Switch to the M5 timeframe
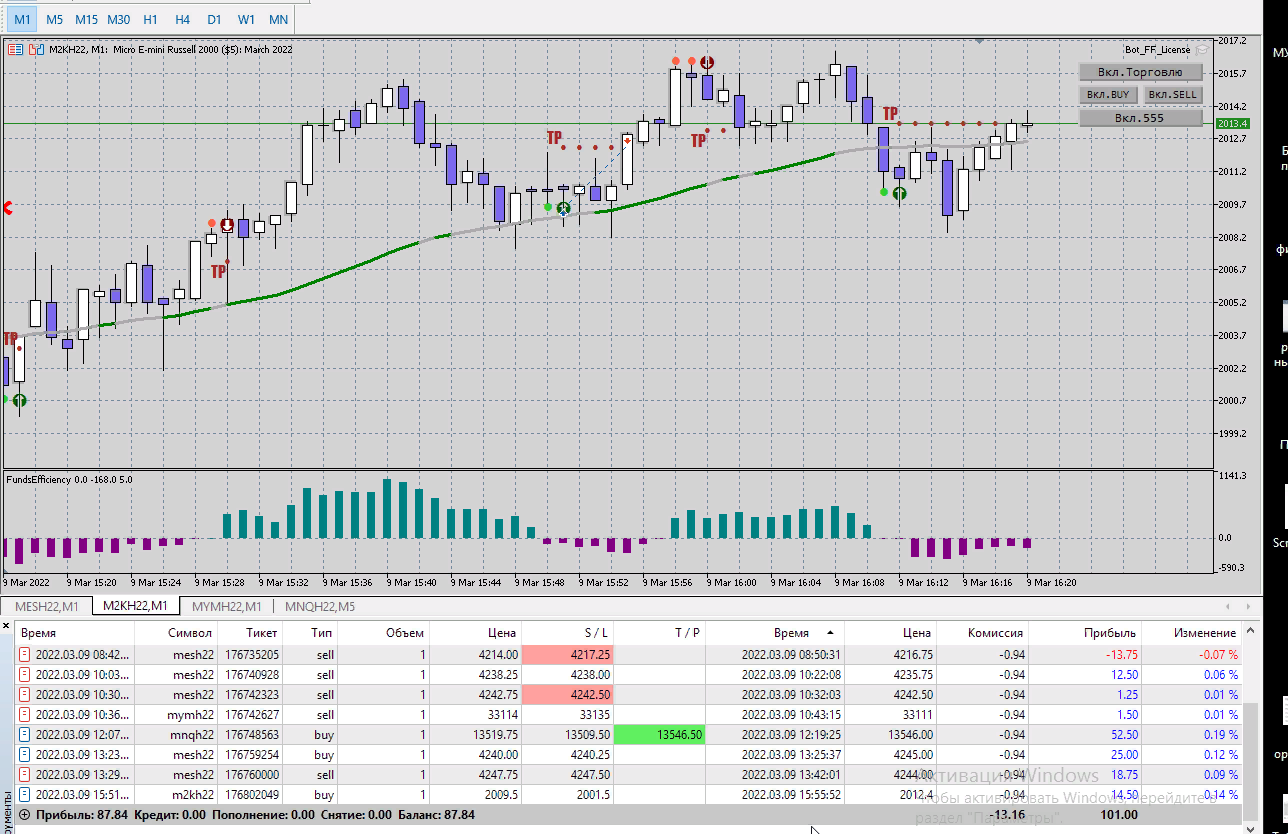Image resolution: width=1288 pixels, height=834 pixels. click(x=54, y=19)
